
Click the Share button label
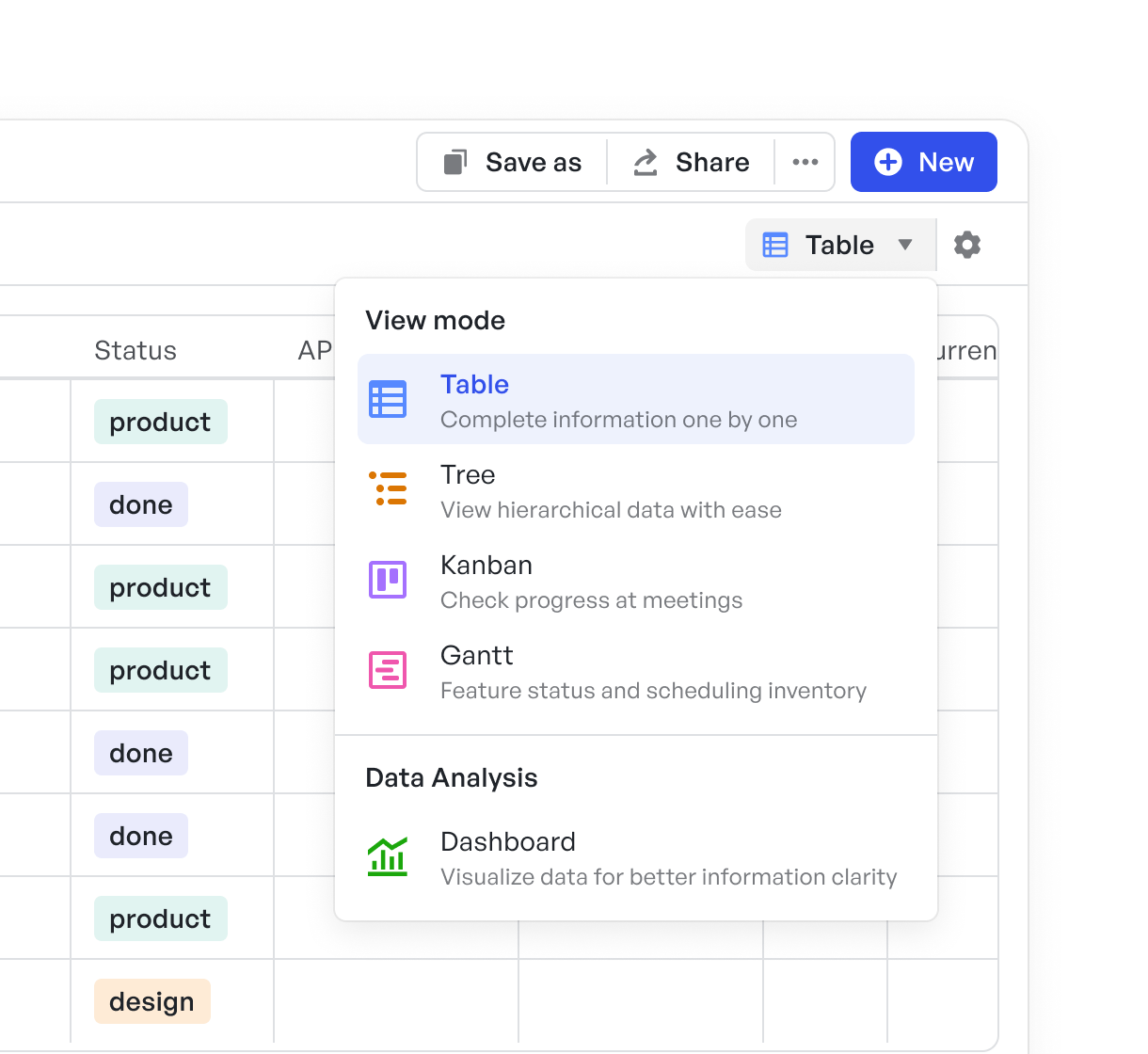(712, 162)
